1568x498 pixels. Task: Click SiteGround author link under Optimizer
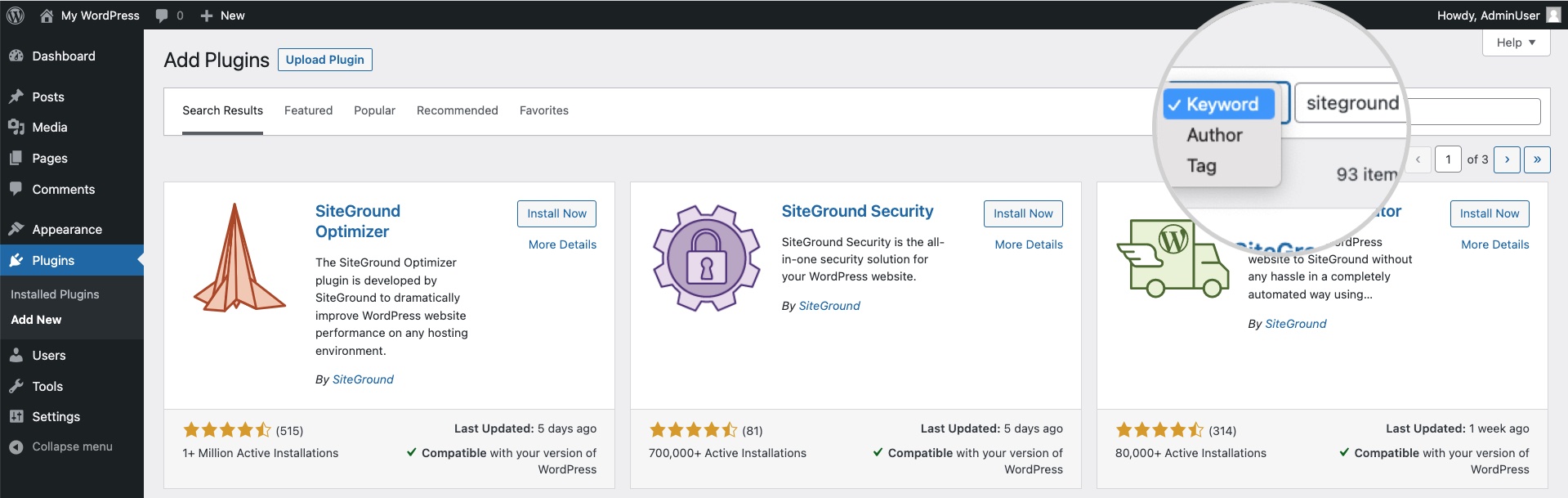tap(363, 379)
